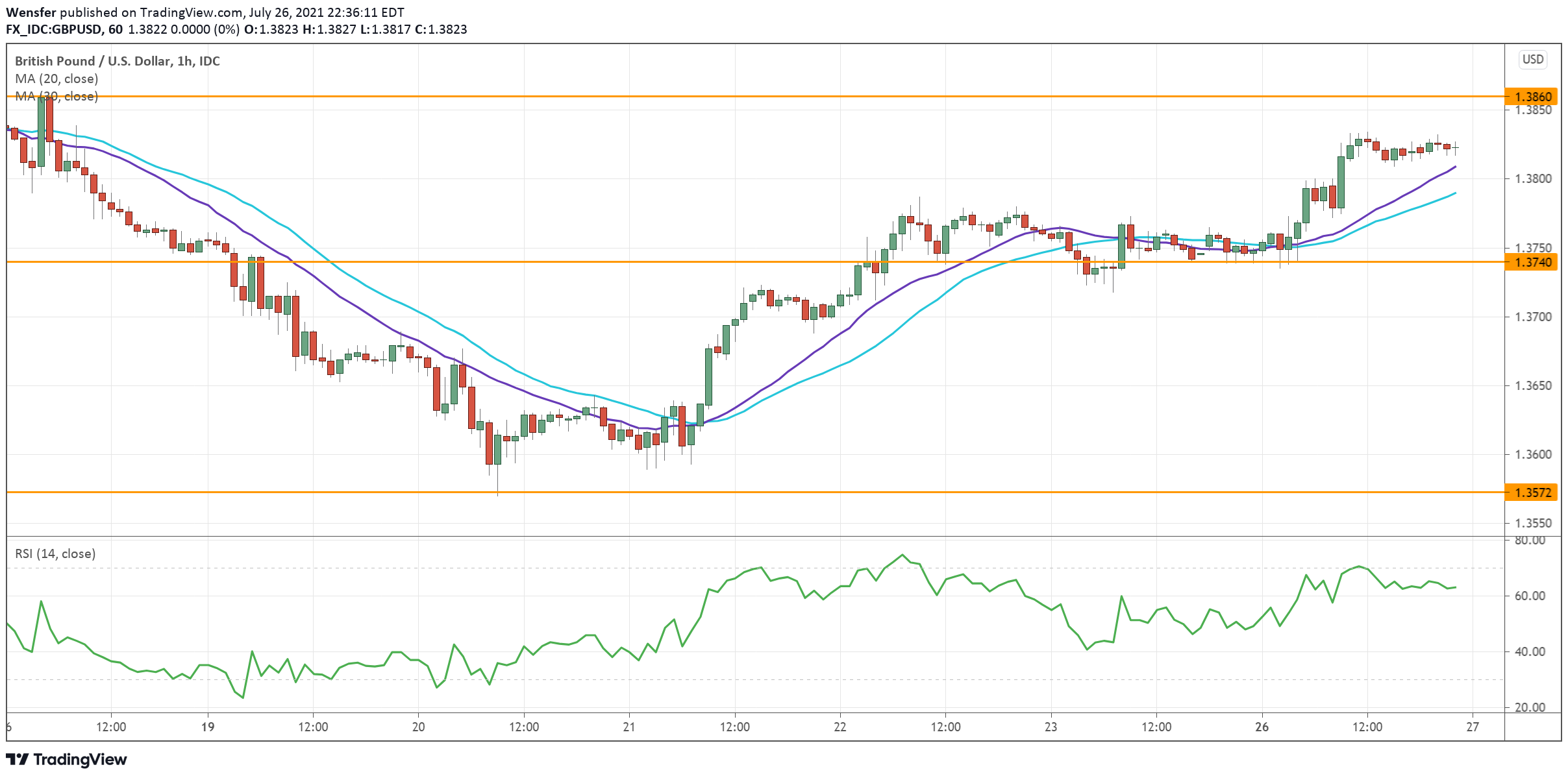This screenshot has height=778, width=1568.
Task: Click date label 27 on time axis
Action: point(1473,727)
